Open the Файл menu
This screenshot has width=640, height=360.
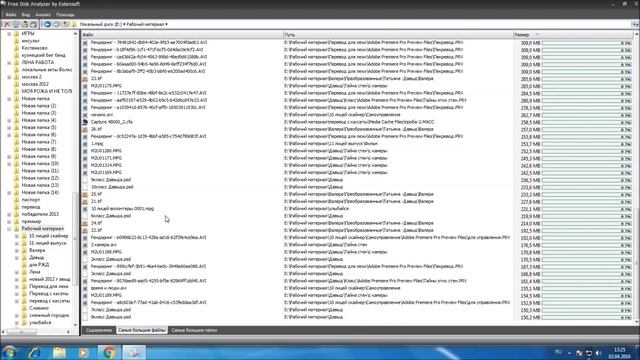pos(10,15)
